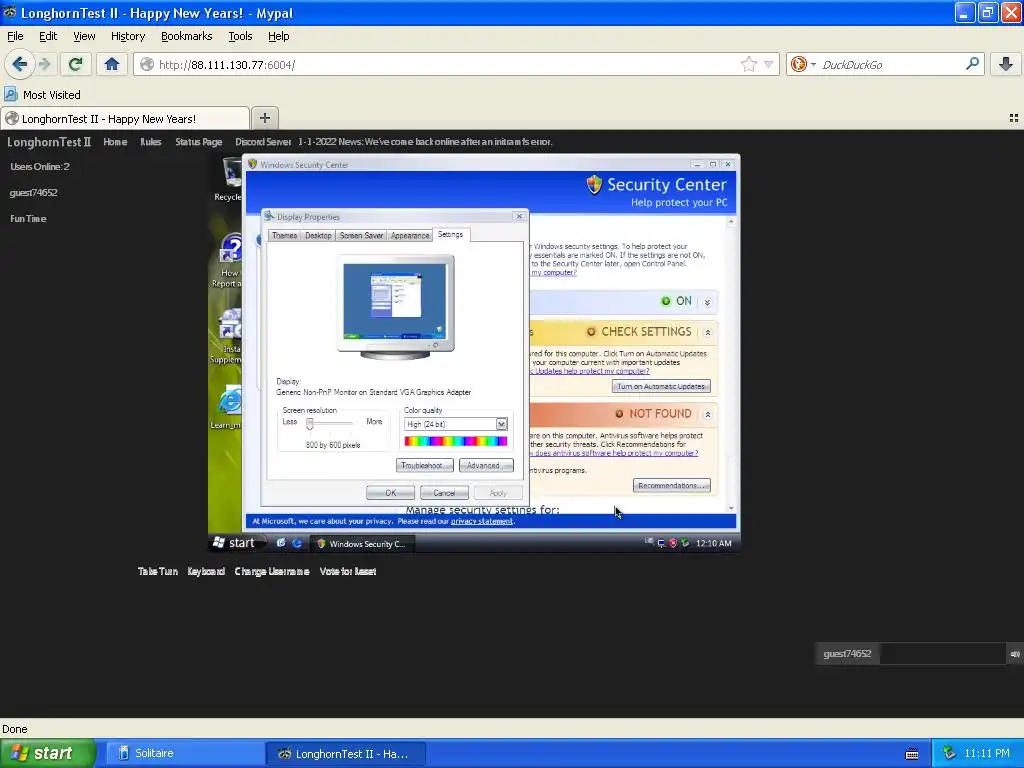
Task: Click the chat message input field
Action: click(x=943, y=654)
